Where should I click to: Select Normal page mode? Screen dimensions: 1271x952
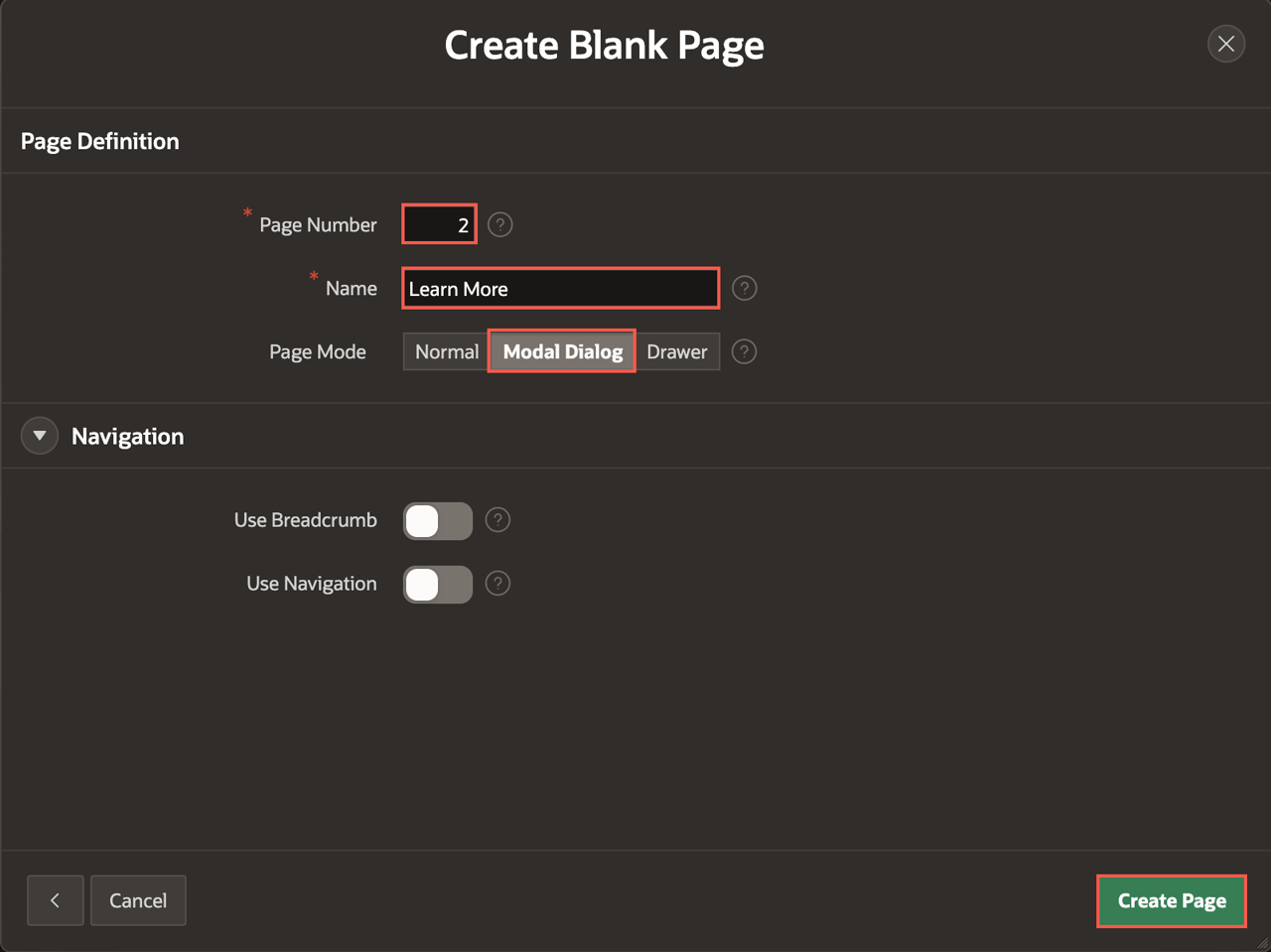point(446,352)
